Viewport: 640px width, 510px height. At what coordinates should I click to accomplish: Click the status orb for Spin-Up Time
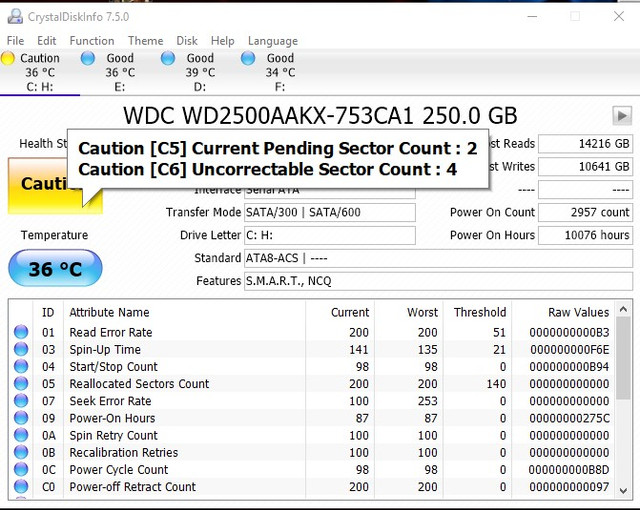(x=21, y=349)
